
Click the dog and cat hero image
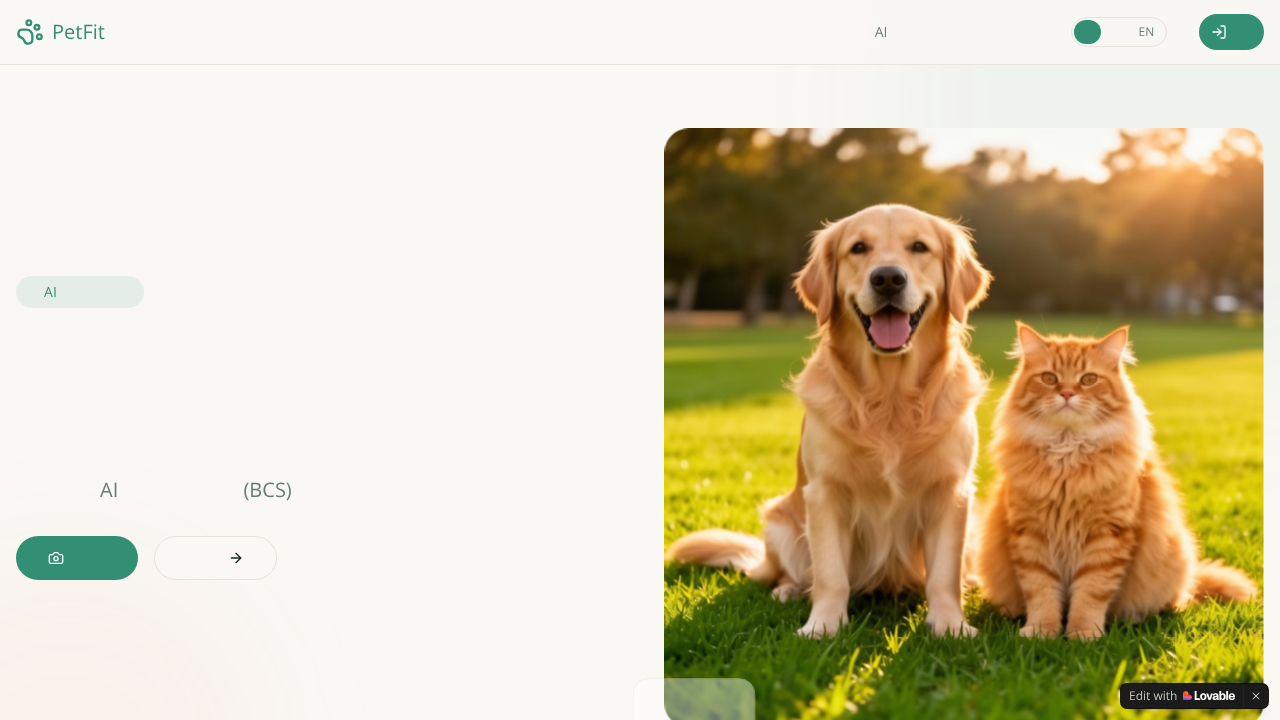[x=964, y=424]
